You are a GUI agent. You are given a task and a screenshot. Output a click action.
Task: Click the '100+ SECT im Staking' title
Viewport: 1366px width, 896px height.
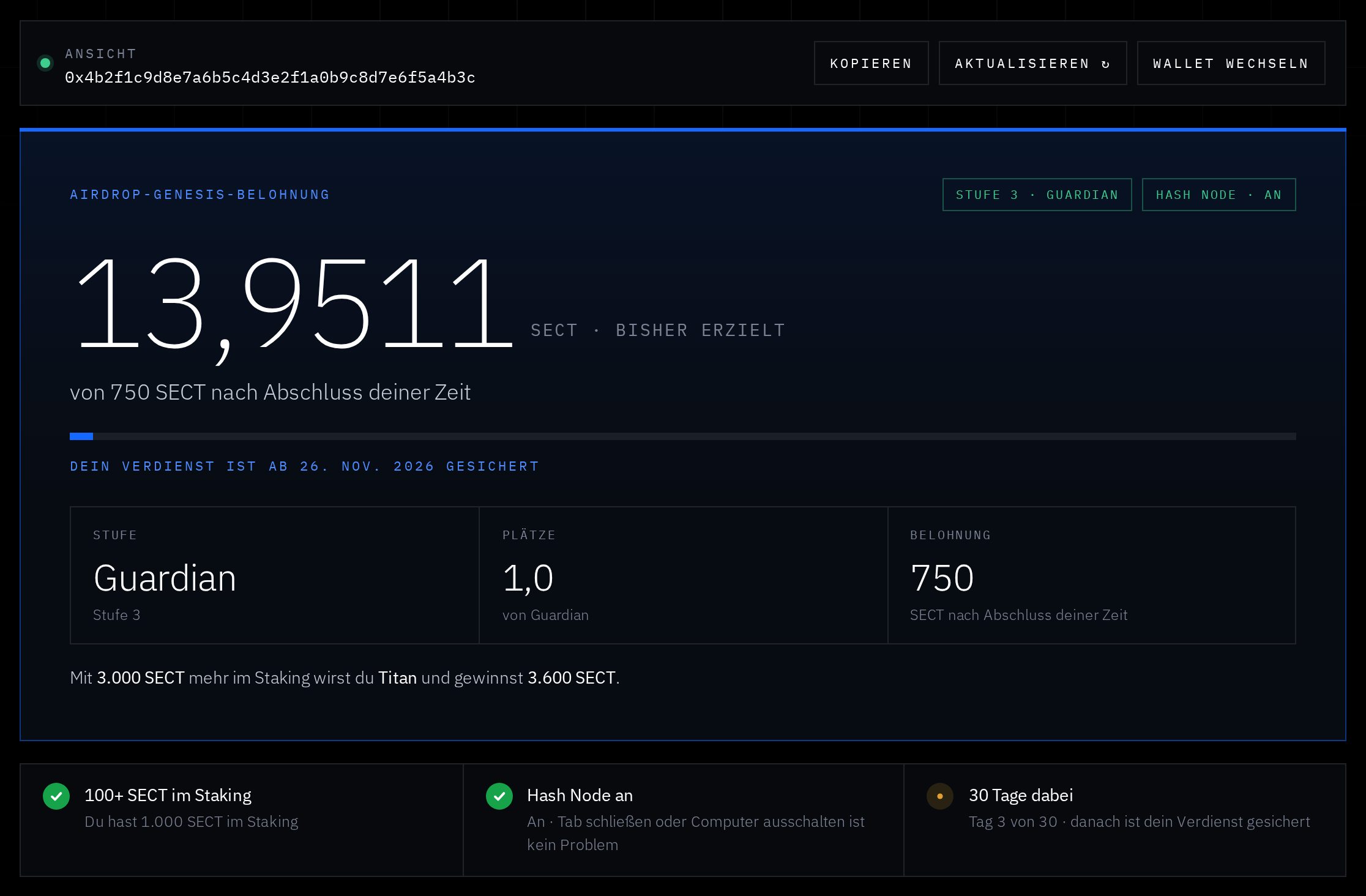coord(168,795)
